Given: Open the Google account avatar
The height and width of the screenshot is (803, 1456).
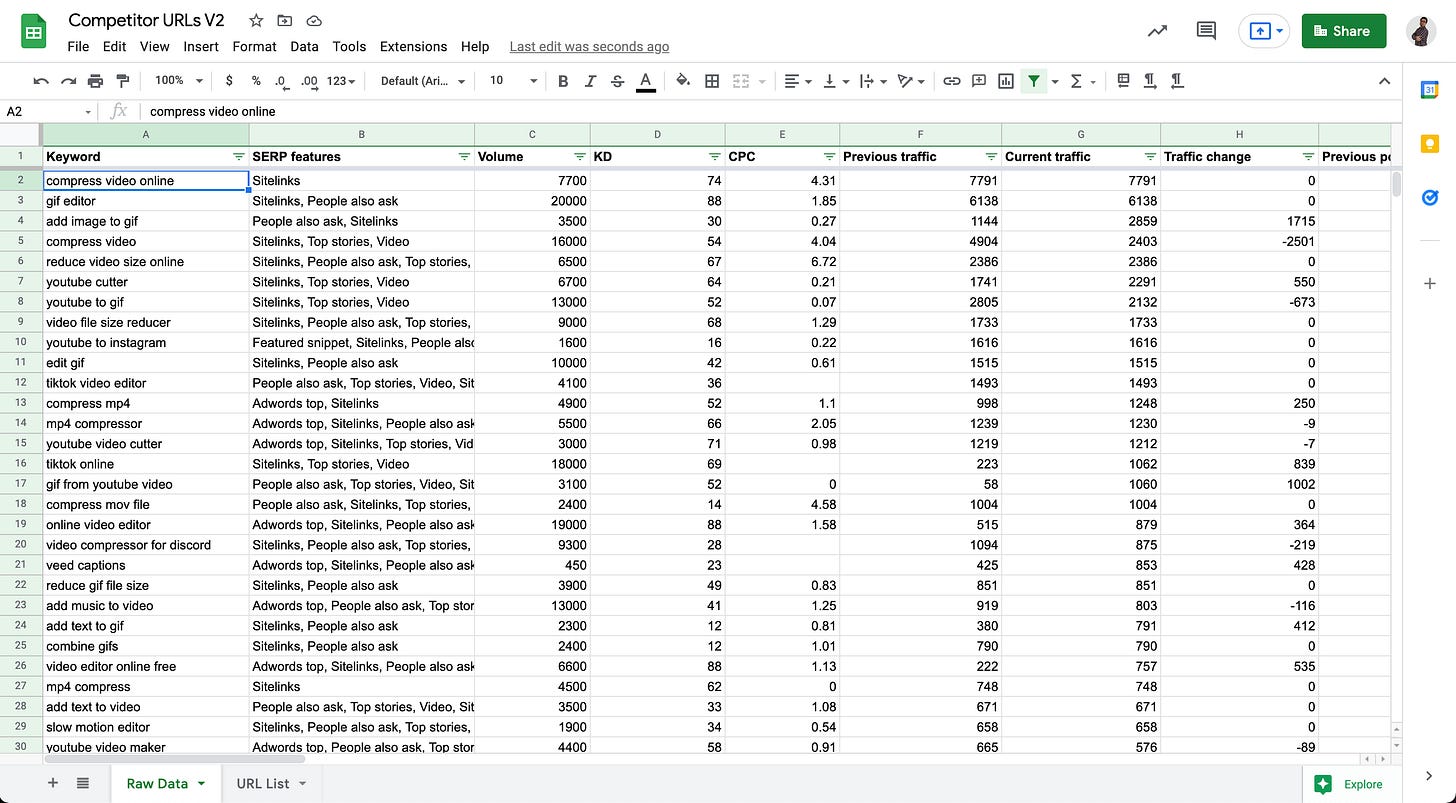Looking at the screenshot, I should [x=1420, y=31].
